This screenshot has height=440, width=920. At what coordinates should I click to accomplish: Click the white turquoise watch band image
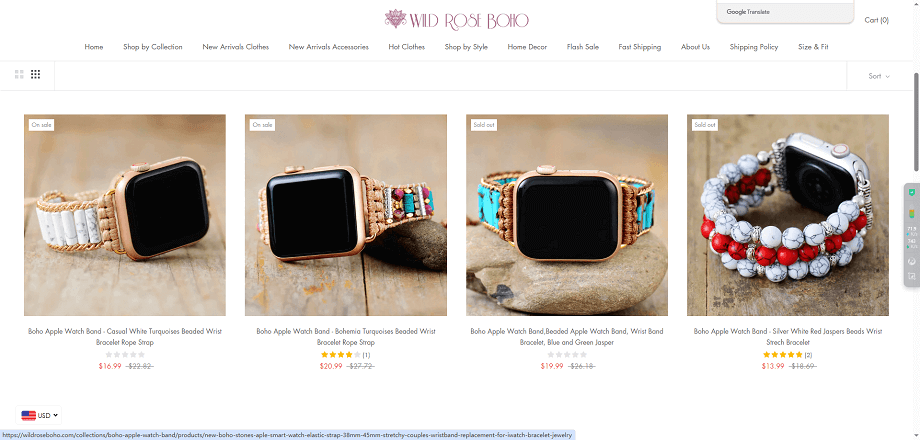[x=125, y=215]
